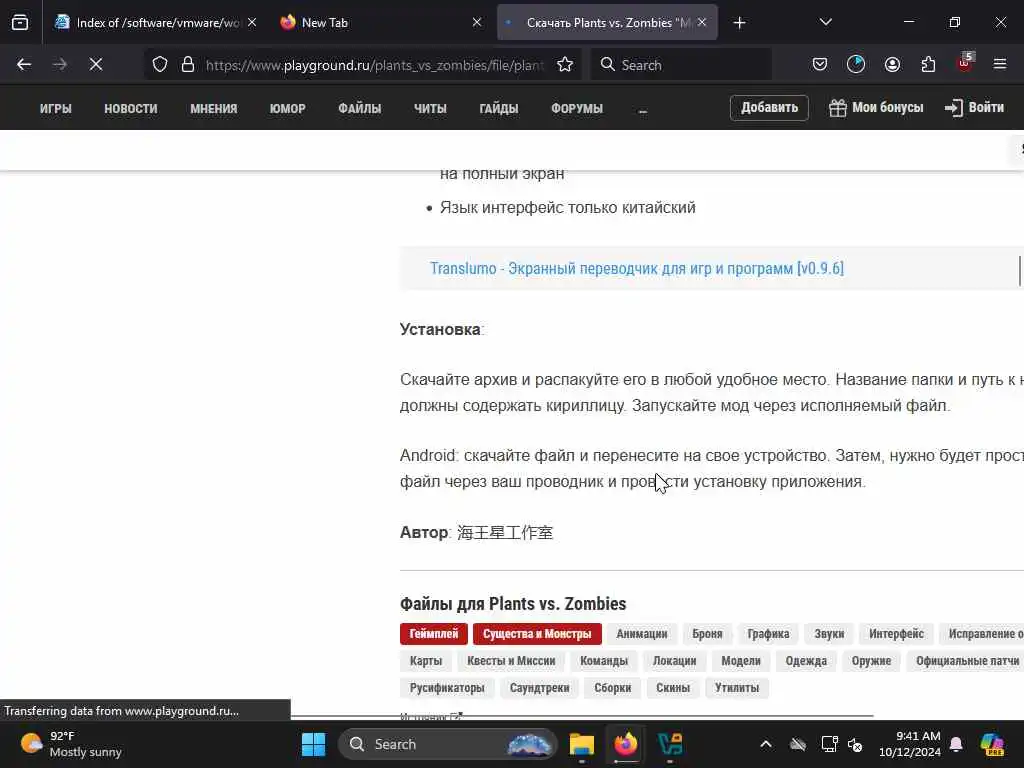Filter files by Анимации tag
Image resolution: width=1024 pixels, height=768 pixels.
642,633
